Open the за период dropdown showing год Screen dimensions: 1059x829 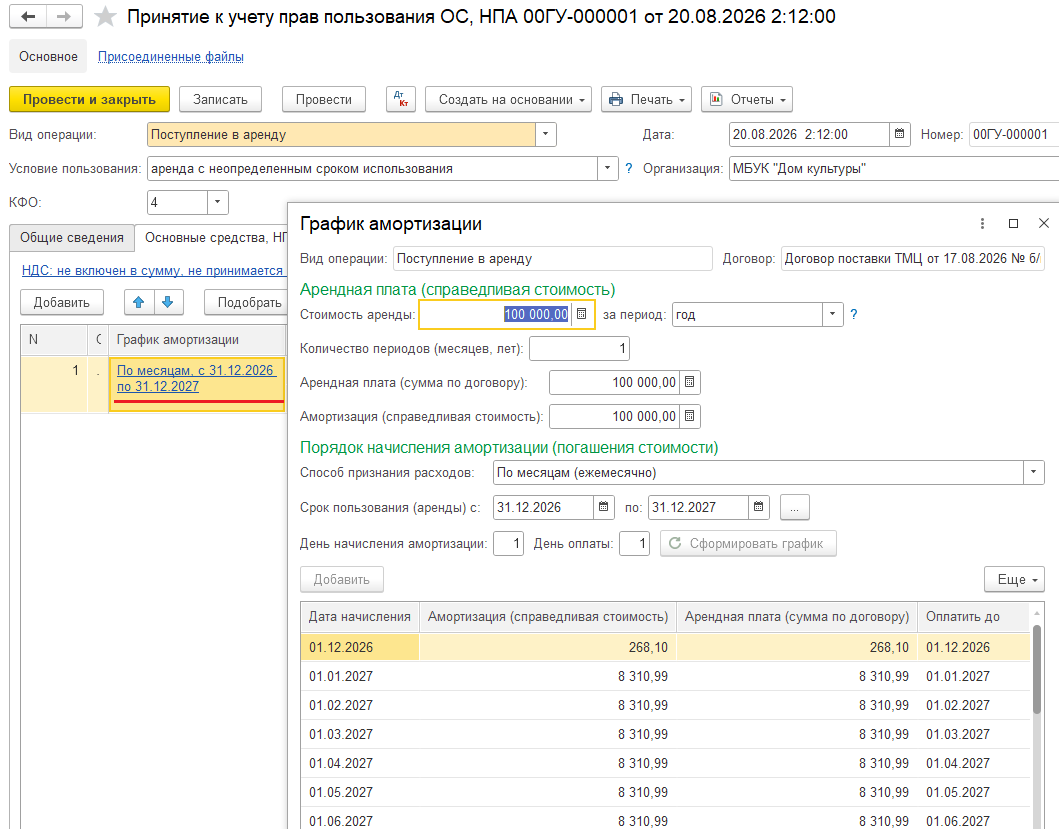coord(832,314)
